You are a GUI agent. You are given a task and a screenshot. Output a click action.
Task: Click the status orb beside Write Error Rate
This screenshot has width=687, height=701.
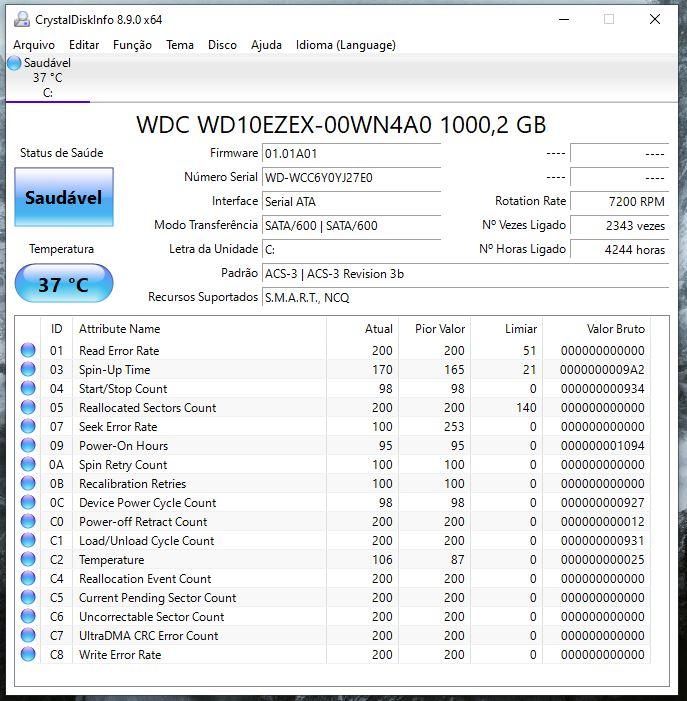pyautogui.click(x=28, y=654)
